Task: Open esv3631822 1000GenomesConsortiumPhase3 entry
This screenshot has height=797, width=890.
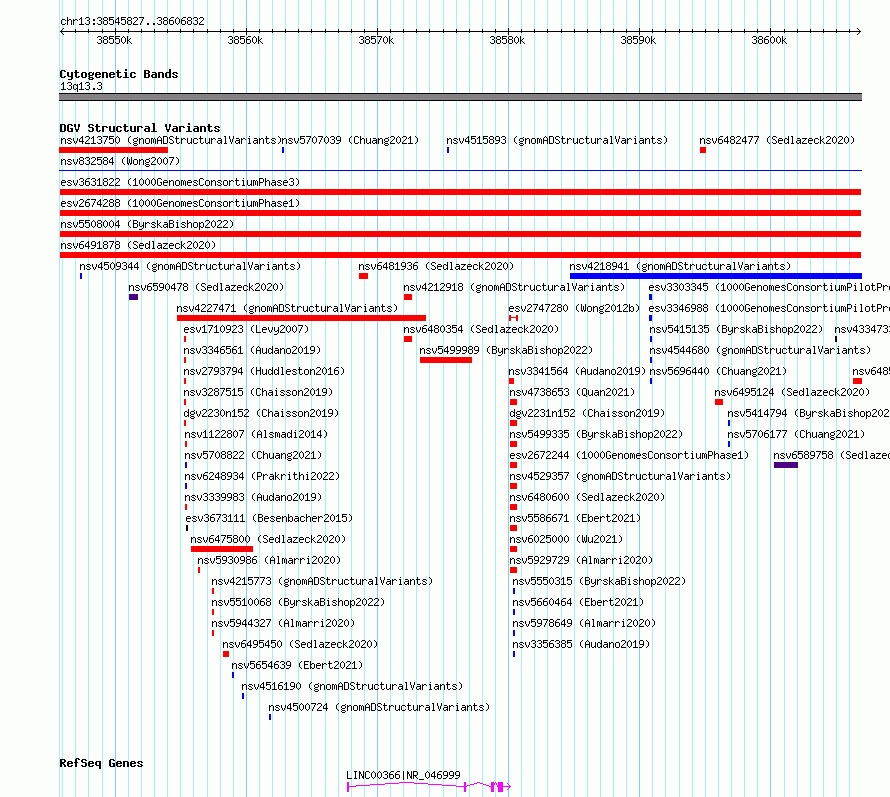Action: click(x=180, y=182)
